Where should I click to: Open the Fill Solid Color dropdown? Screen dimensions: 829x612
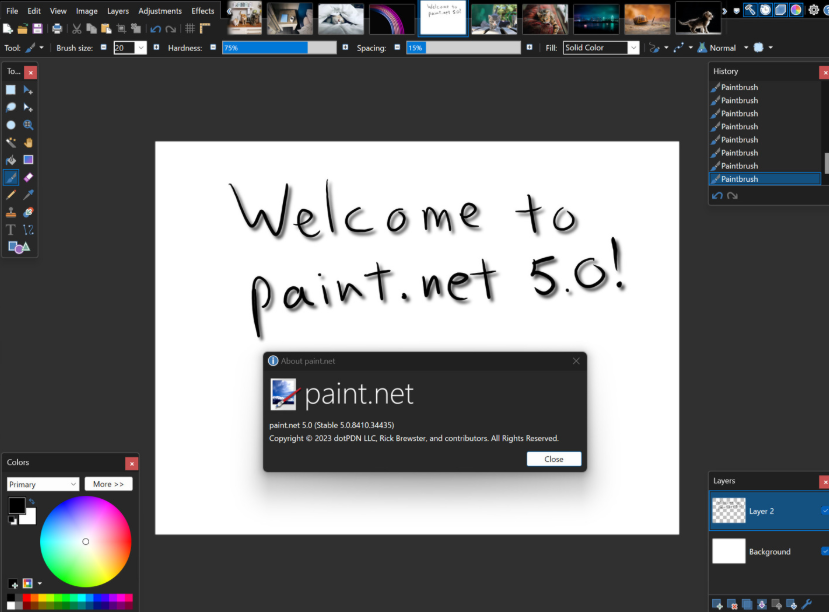(601, 48)
